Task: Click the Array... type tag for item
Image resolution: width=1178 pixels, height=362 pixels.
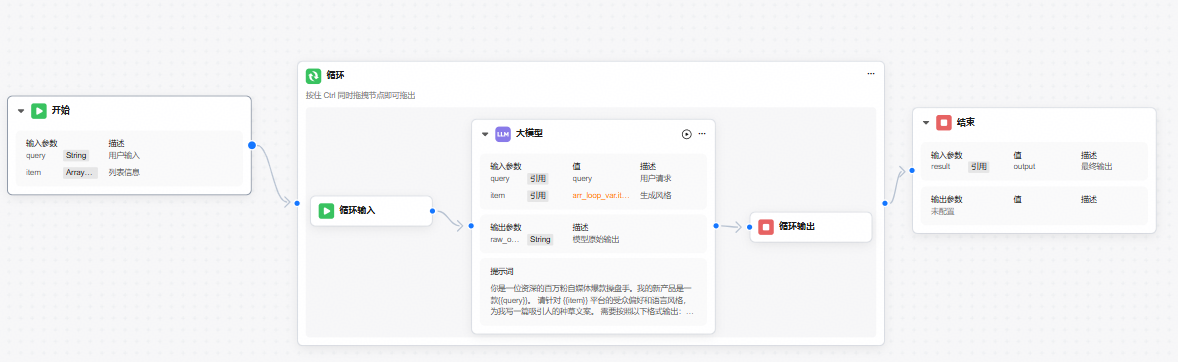Action: coord(80,173)
